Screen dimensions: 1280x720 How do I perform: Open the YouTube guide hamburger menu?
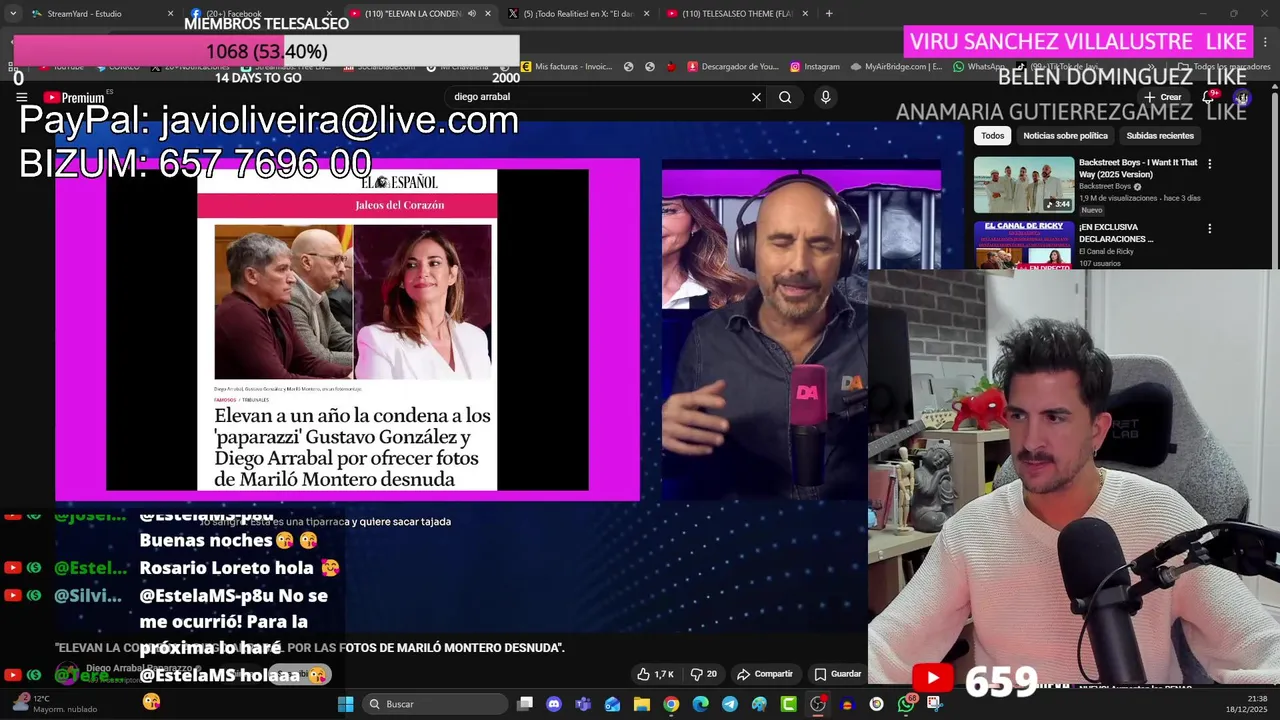(21, 97)
